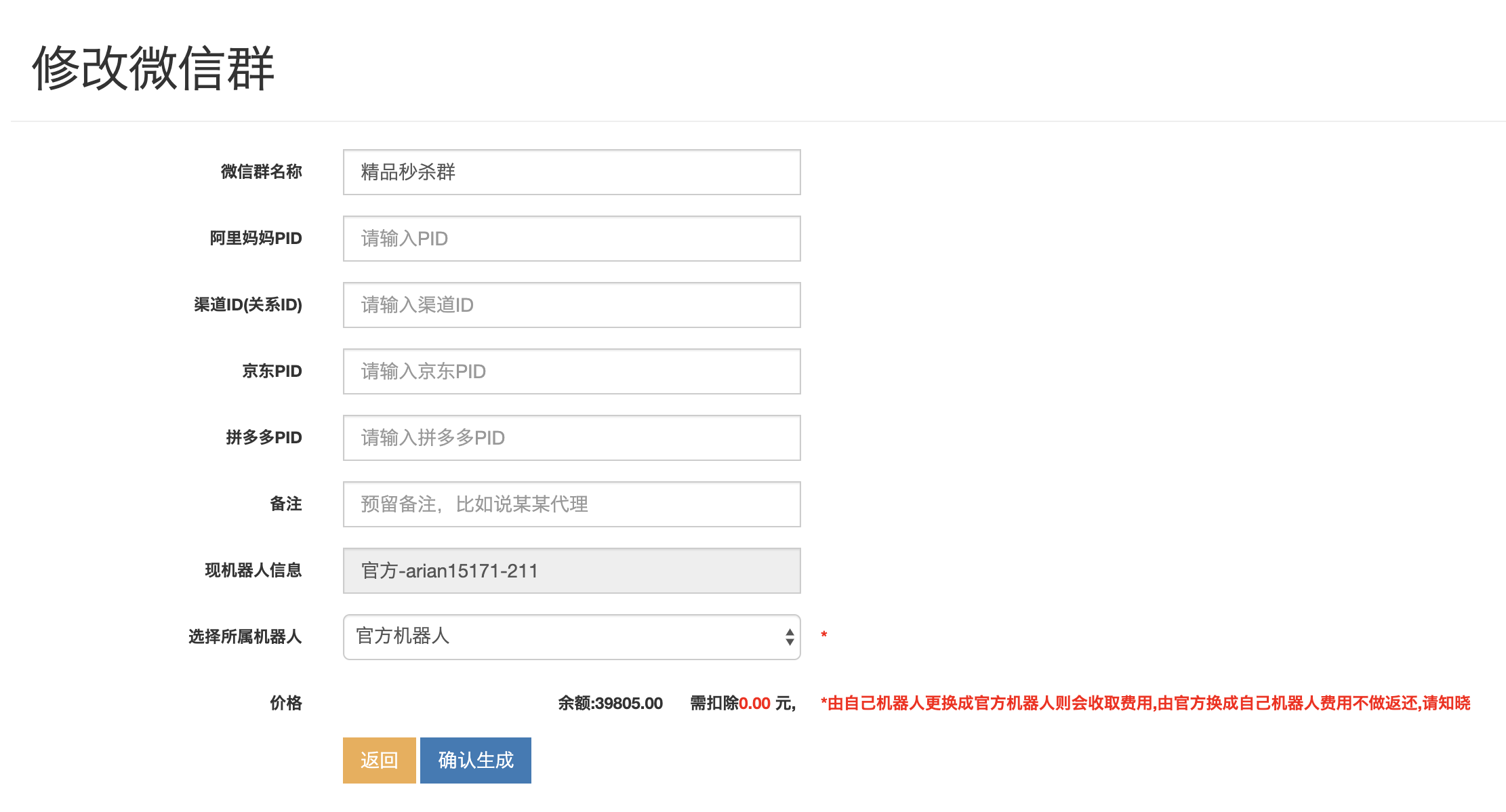Click the 阿里妈妈PID label
Viewport: 1506px width, 812px height.
pyautogui.click(x=256, y=238)
